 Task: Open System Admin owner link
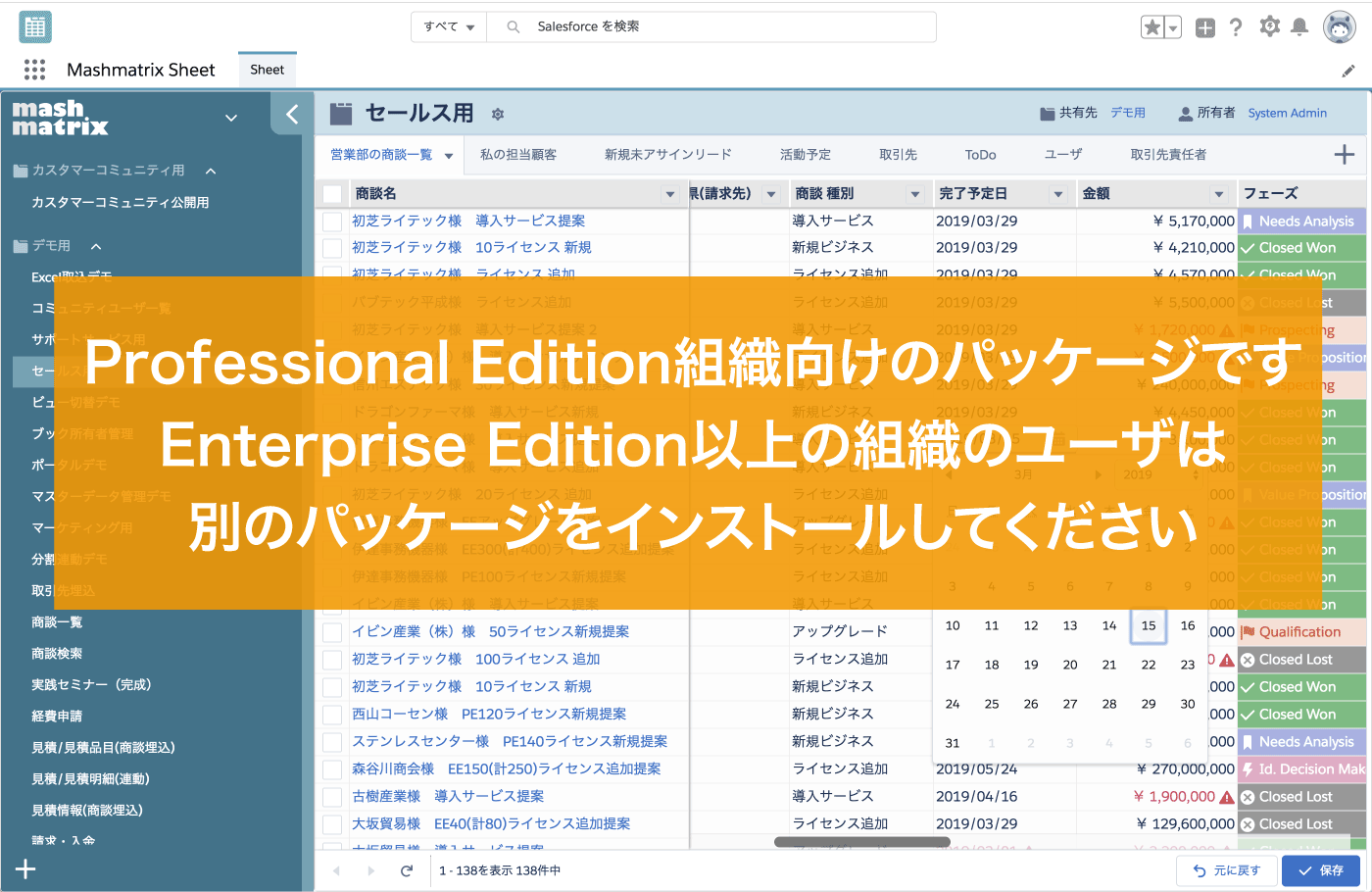pyautogui.click(x=1287, y=113)
